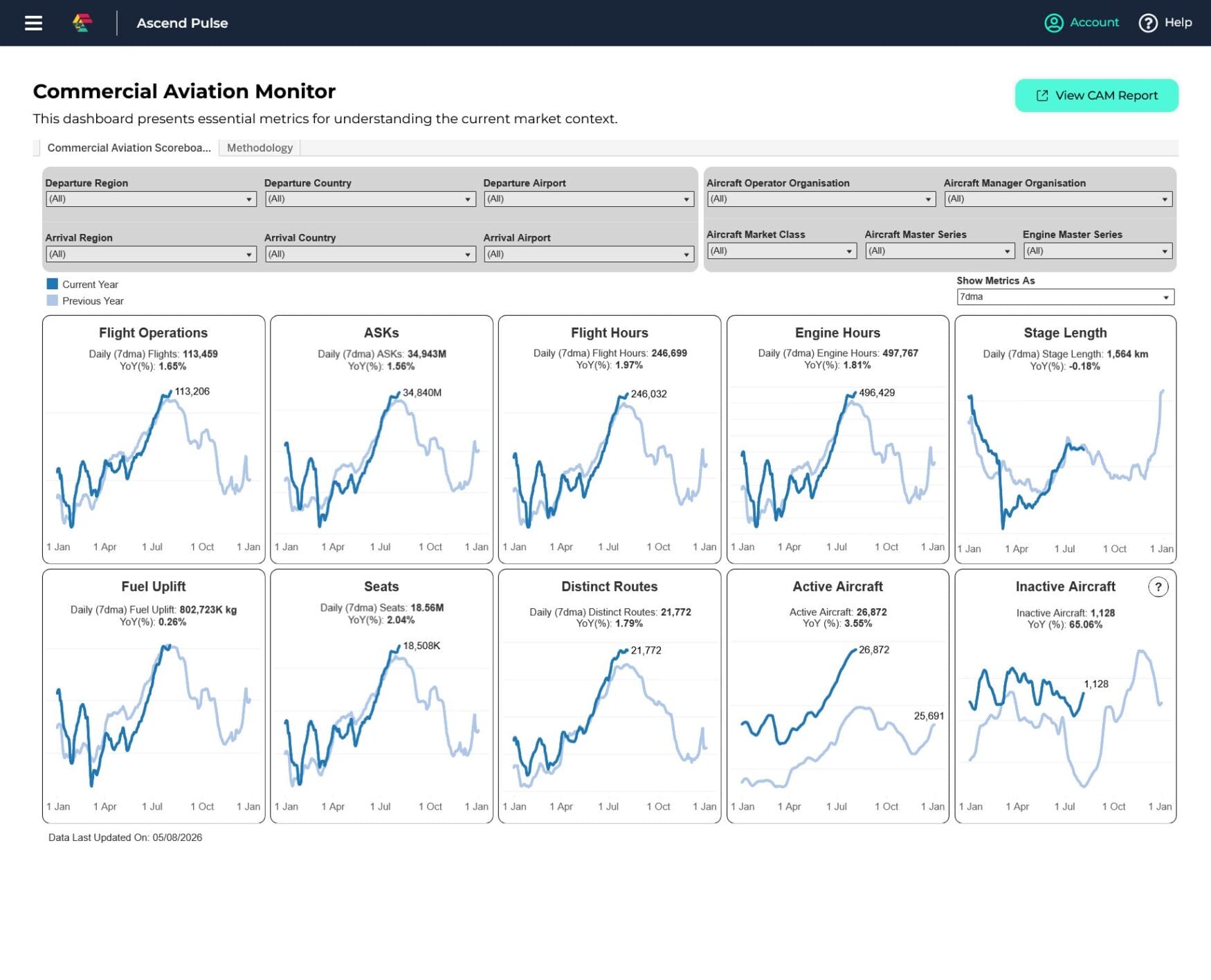Image resolution: width=1211 pixels, height=980 pixels.
Task: Click the Ascend Pulse colorful logo
Action: tap(82, 23)
